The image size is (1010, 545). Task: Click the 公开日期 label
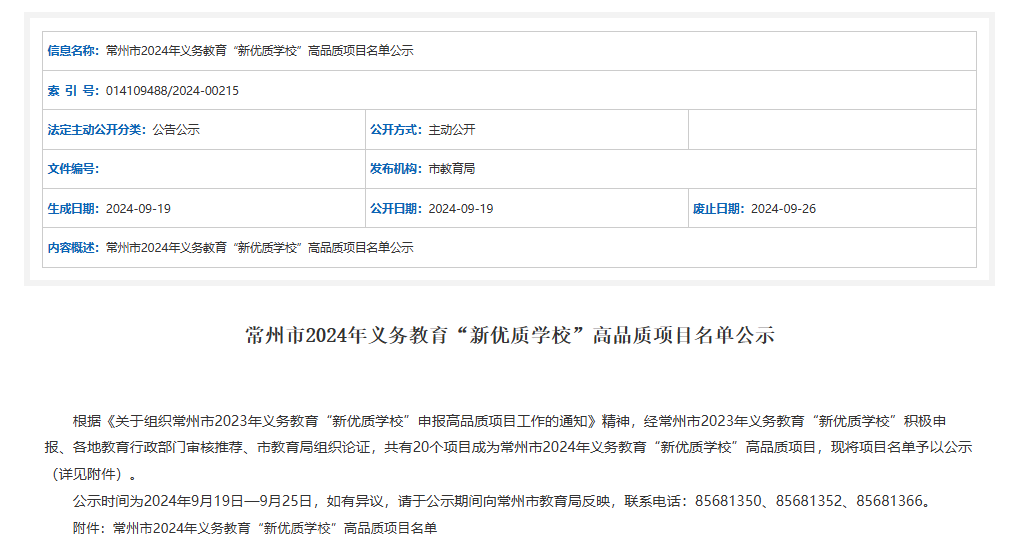pyautogui.click(x=395, y=209)
